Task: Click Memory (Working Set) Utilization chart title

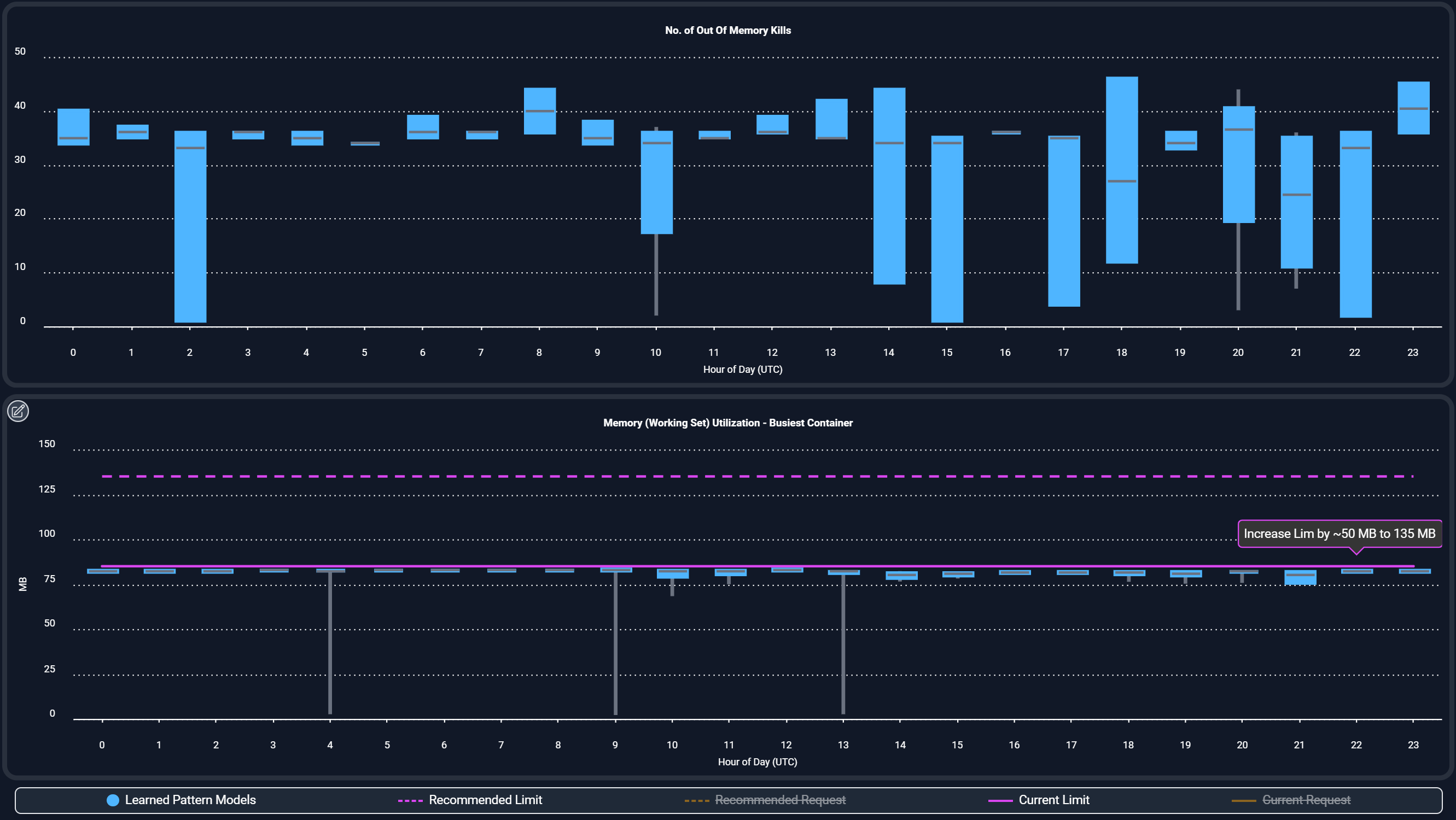Action: pyautogui.click(x=727, y=423)
